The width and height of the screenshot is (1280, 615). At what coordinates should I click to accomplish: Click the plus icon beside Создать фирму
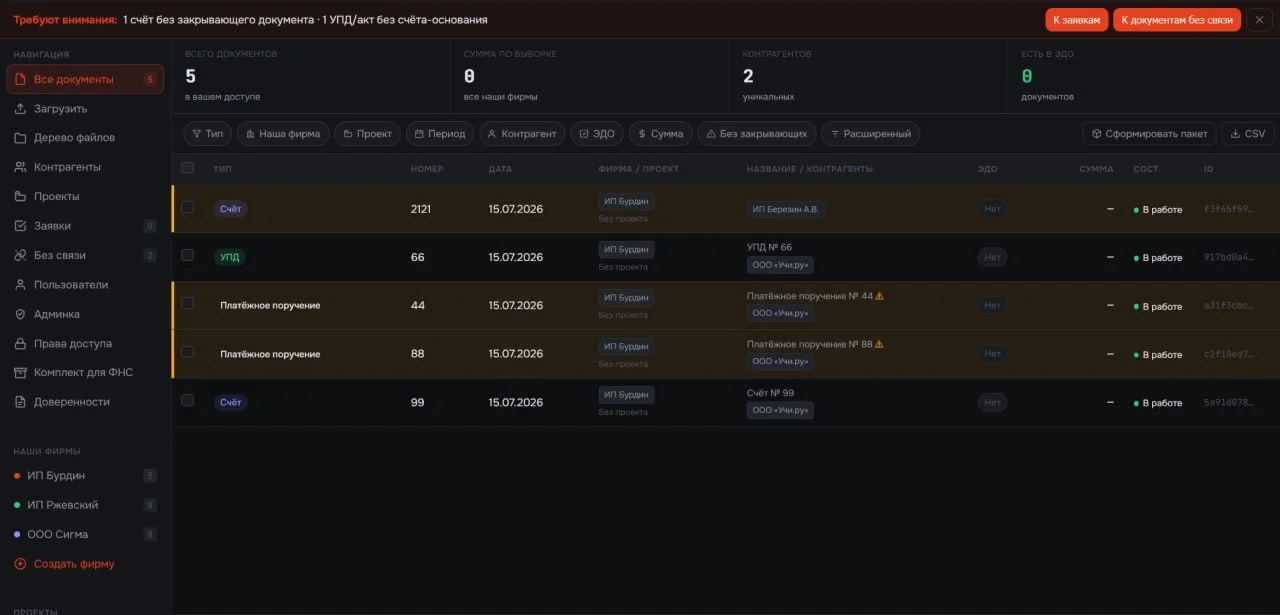[20, 564]
